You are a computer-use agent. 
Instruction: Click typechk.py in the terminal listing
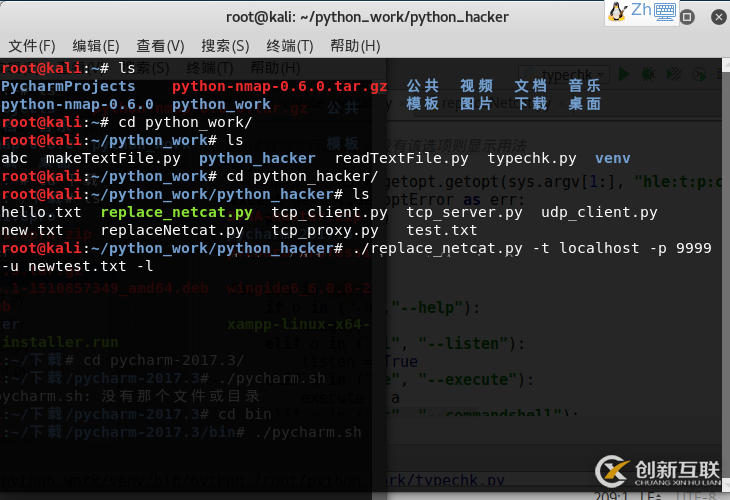[532, 159]
